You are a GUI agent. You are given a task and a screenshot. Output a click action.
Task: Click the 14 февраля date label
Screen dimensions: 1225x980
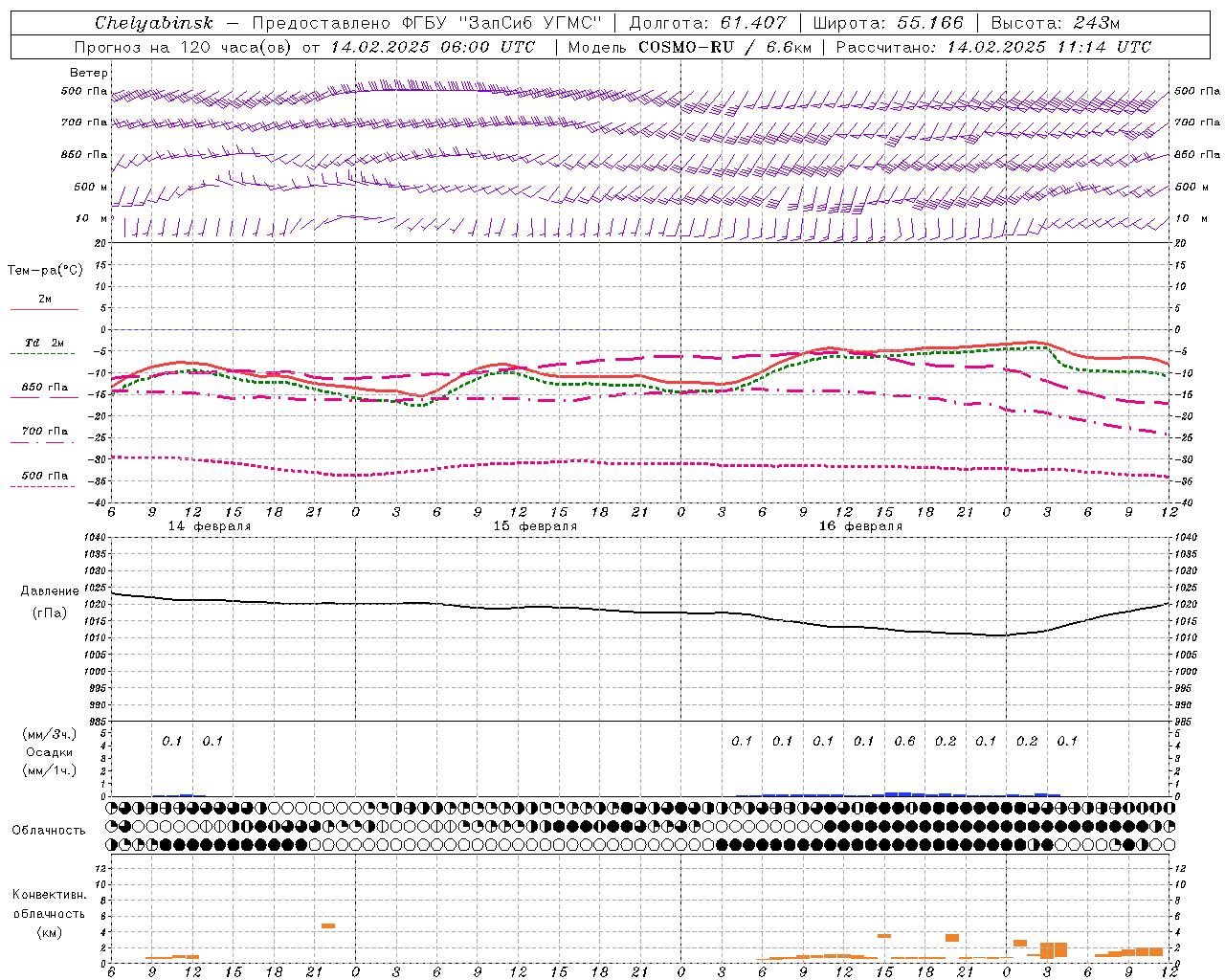tap(210, 526)
